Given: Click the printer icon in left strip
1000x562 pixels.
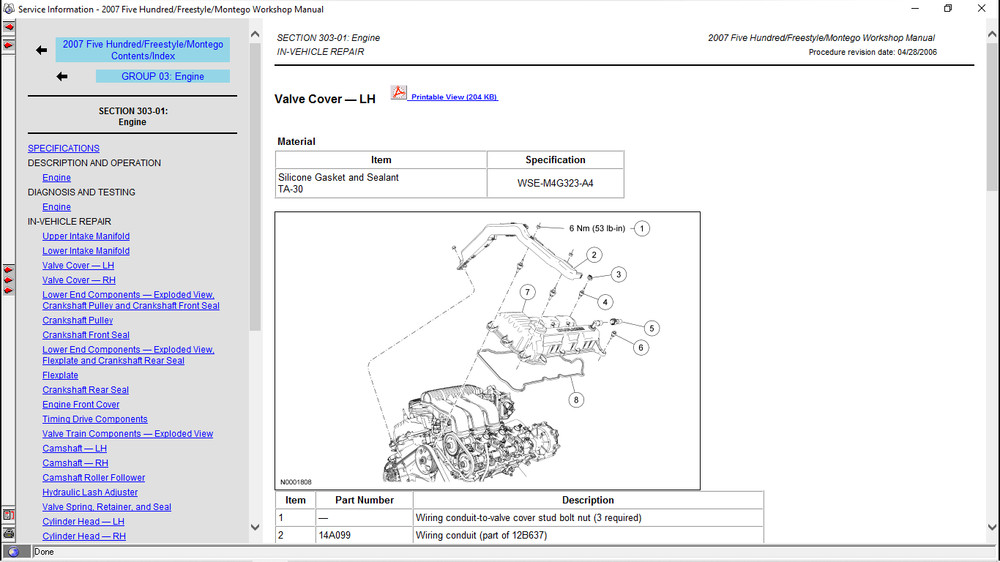Looking at the screenshot, I should click(8, 533).
